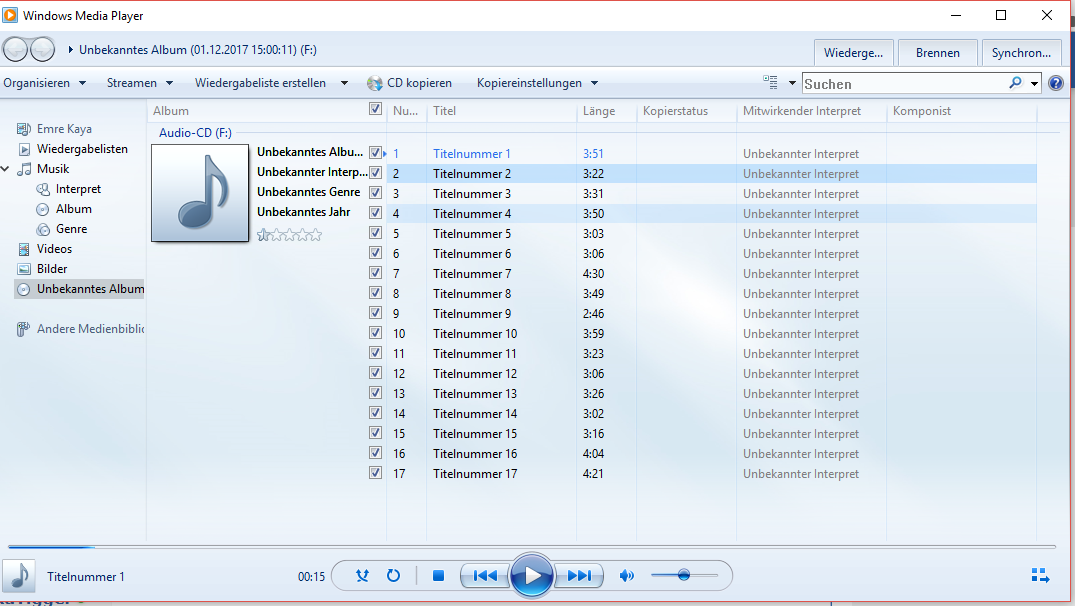Click the Kopierstatus column header

click(x=687, y=111)
